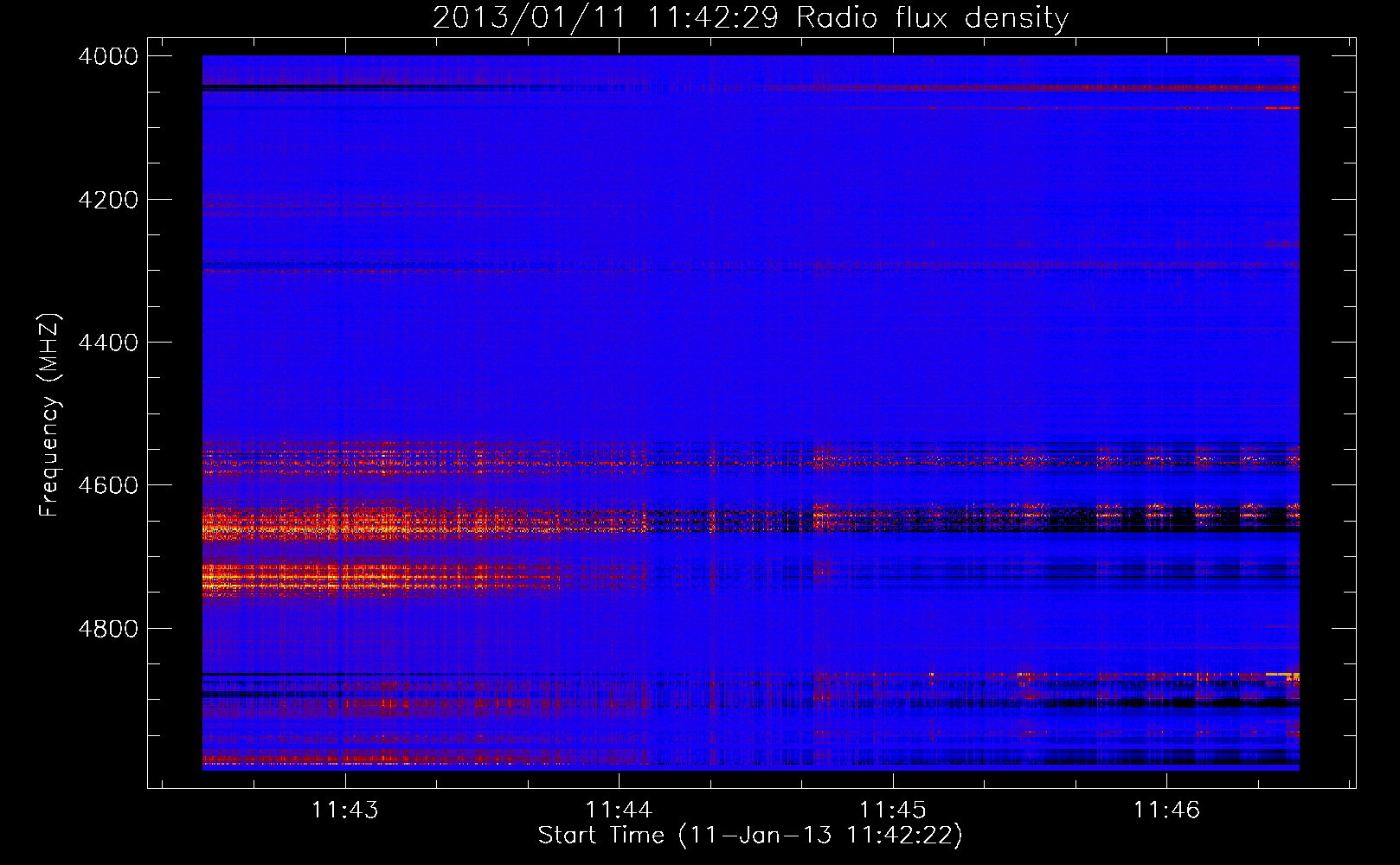1400x865 pixels.
Task: Click the 4800 frequency axis label
Action: pyautogui.click(x=108, y=629)
